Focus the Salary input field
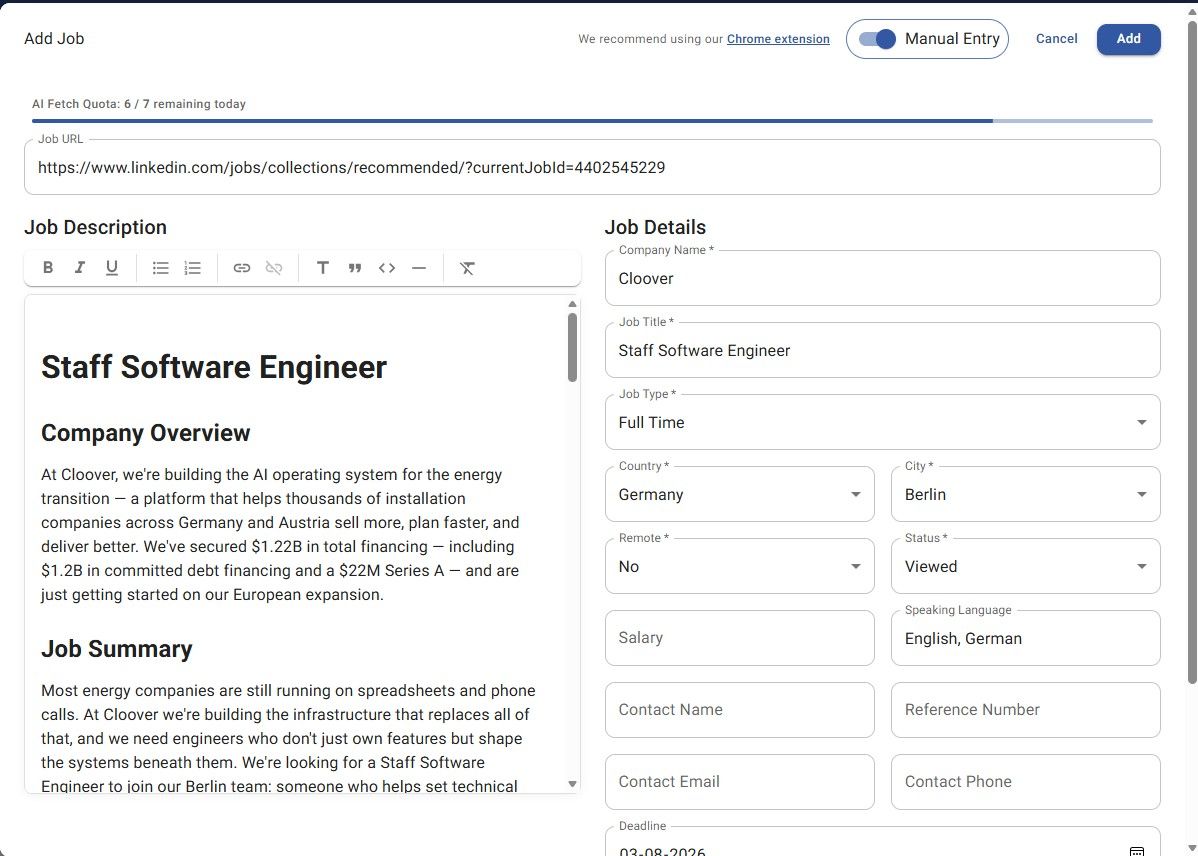Image resolution: width=1198 pixels, height=856 pixels. tap(740, 638)
